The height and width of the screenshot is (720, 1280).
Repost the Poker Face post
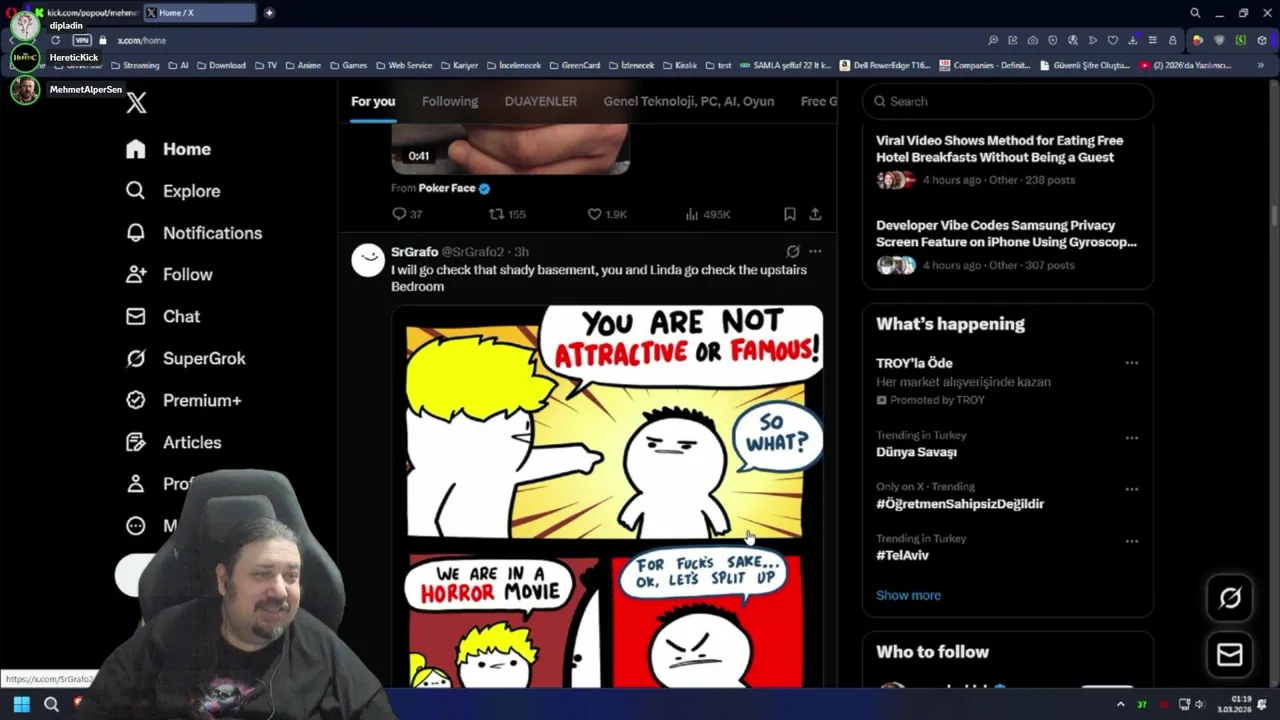pyautogui.click(x=507, y=214)
